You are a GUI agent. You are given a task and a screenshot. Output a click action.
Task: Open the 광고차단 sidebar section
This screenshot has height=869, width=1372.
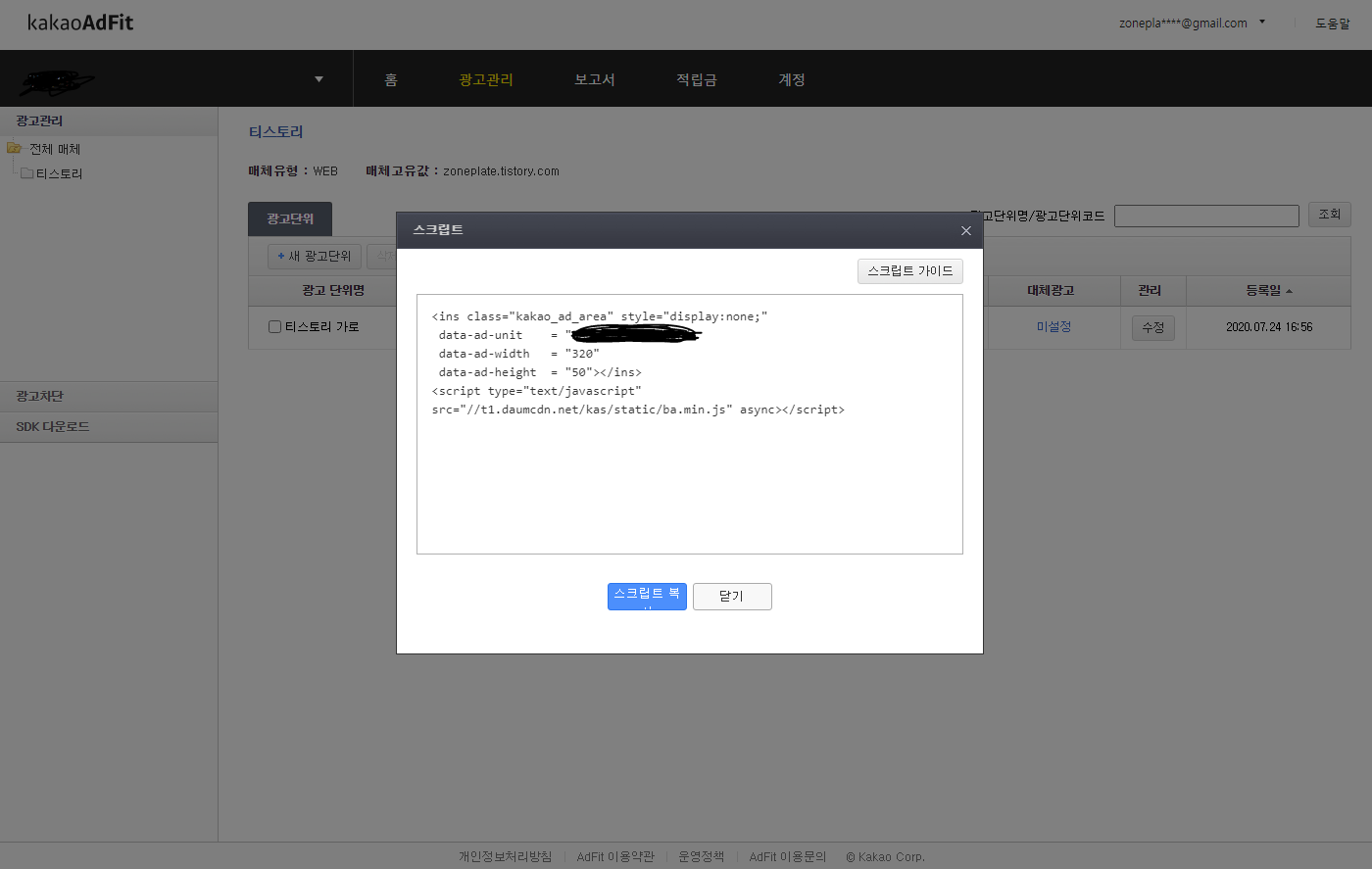click(109, 397)
